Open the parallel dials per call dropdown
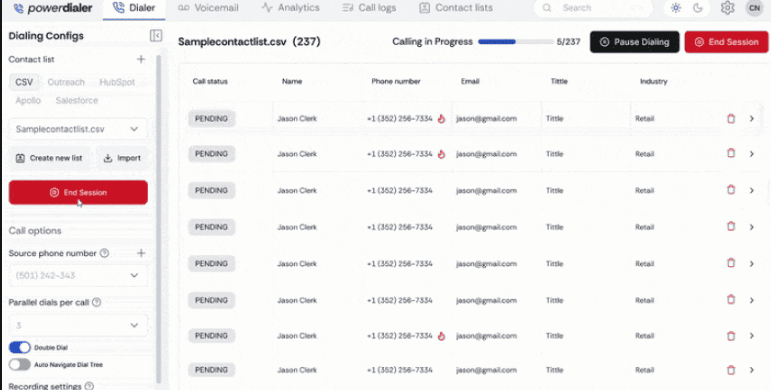 click(x=78, y=325)
